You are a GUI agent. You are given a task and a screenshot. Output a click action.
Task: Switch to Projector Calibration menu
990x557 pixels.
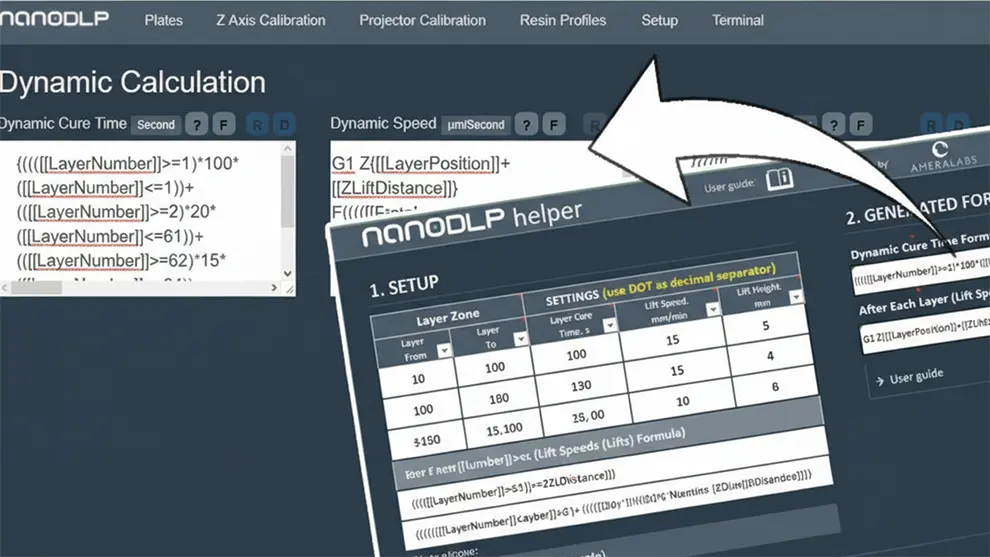coord(422,20)
